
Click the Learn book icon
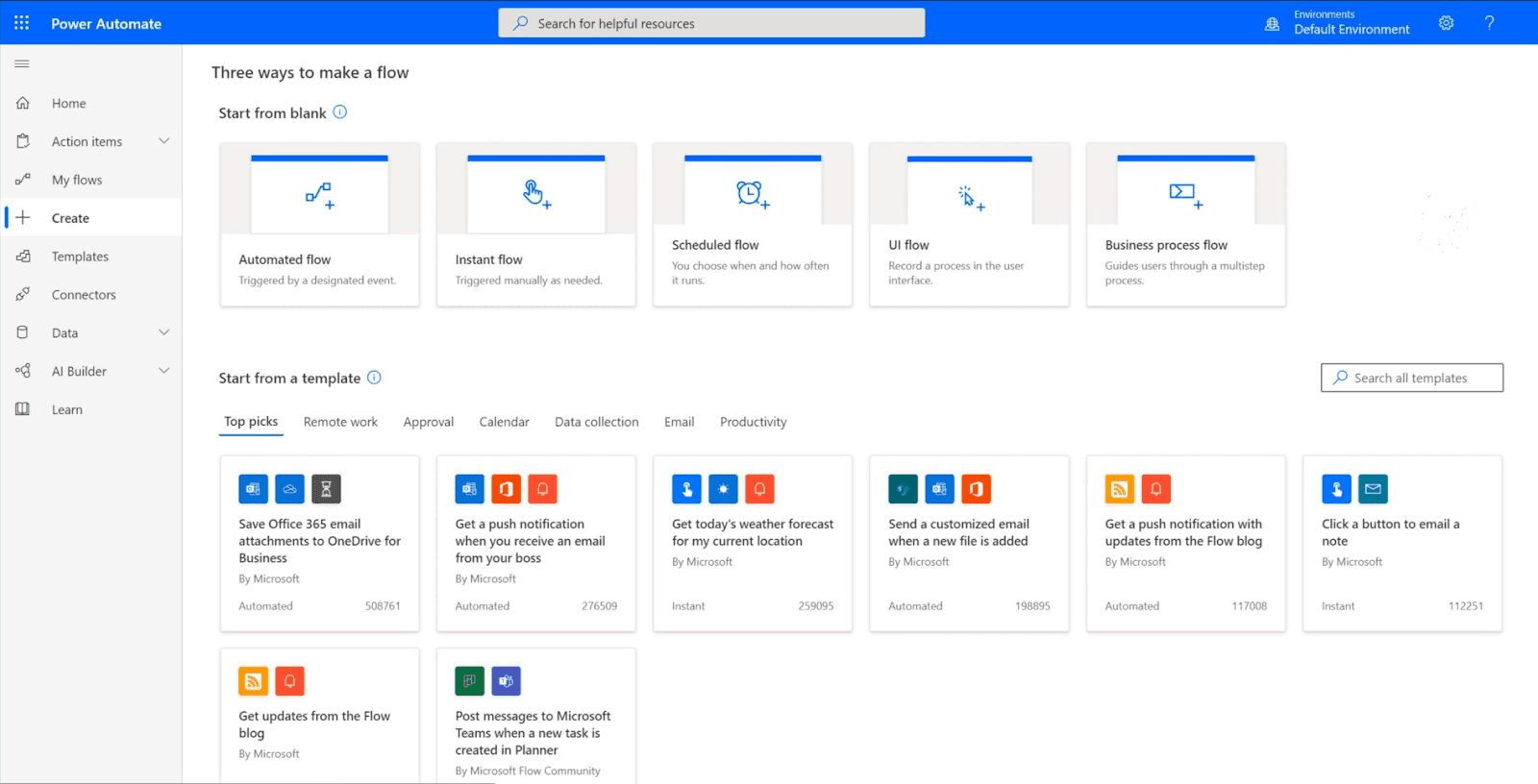[23, 409]
